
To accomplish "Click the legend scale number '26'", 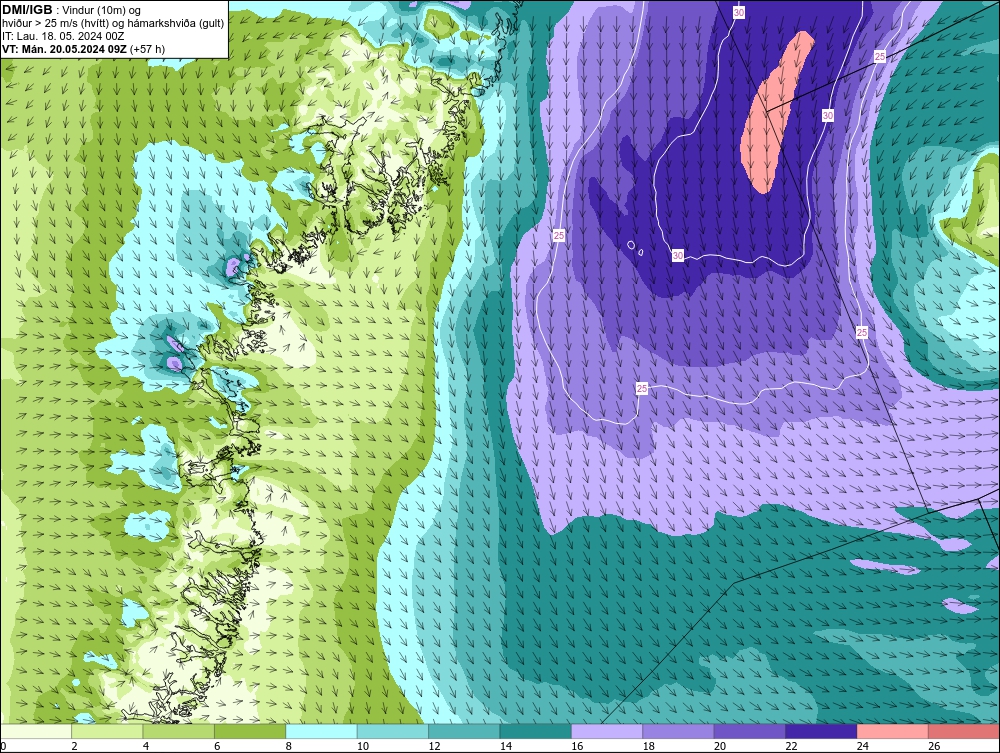I will coord(934,746).
